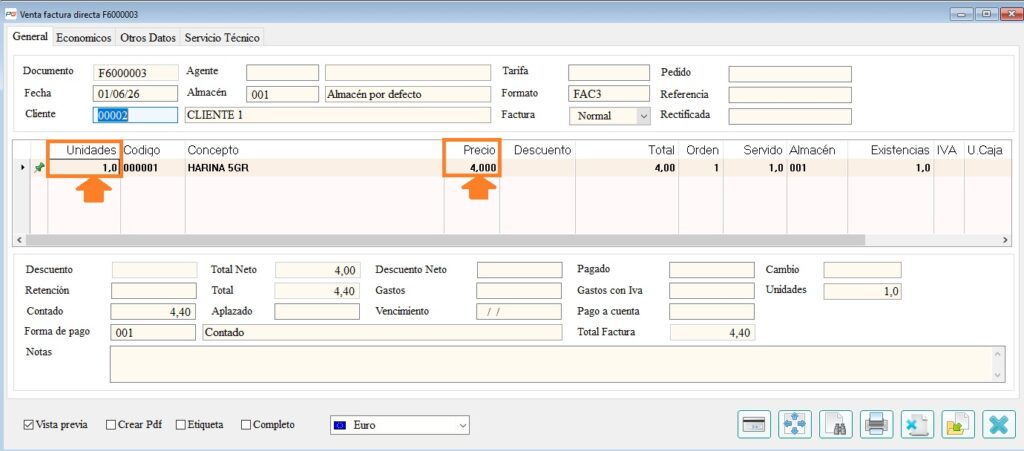Screen dimensions: 1024x451
Task: Click the document search binoculars icon
Action: coord(836,424)
